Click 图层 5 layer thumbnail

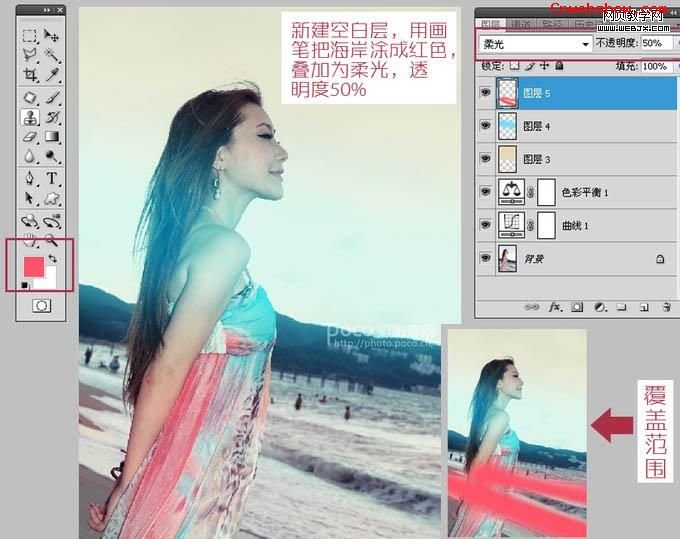[x=507, y=93]
